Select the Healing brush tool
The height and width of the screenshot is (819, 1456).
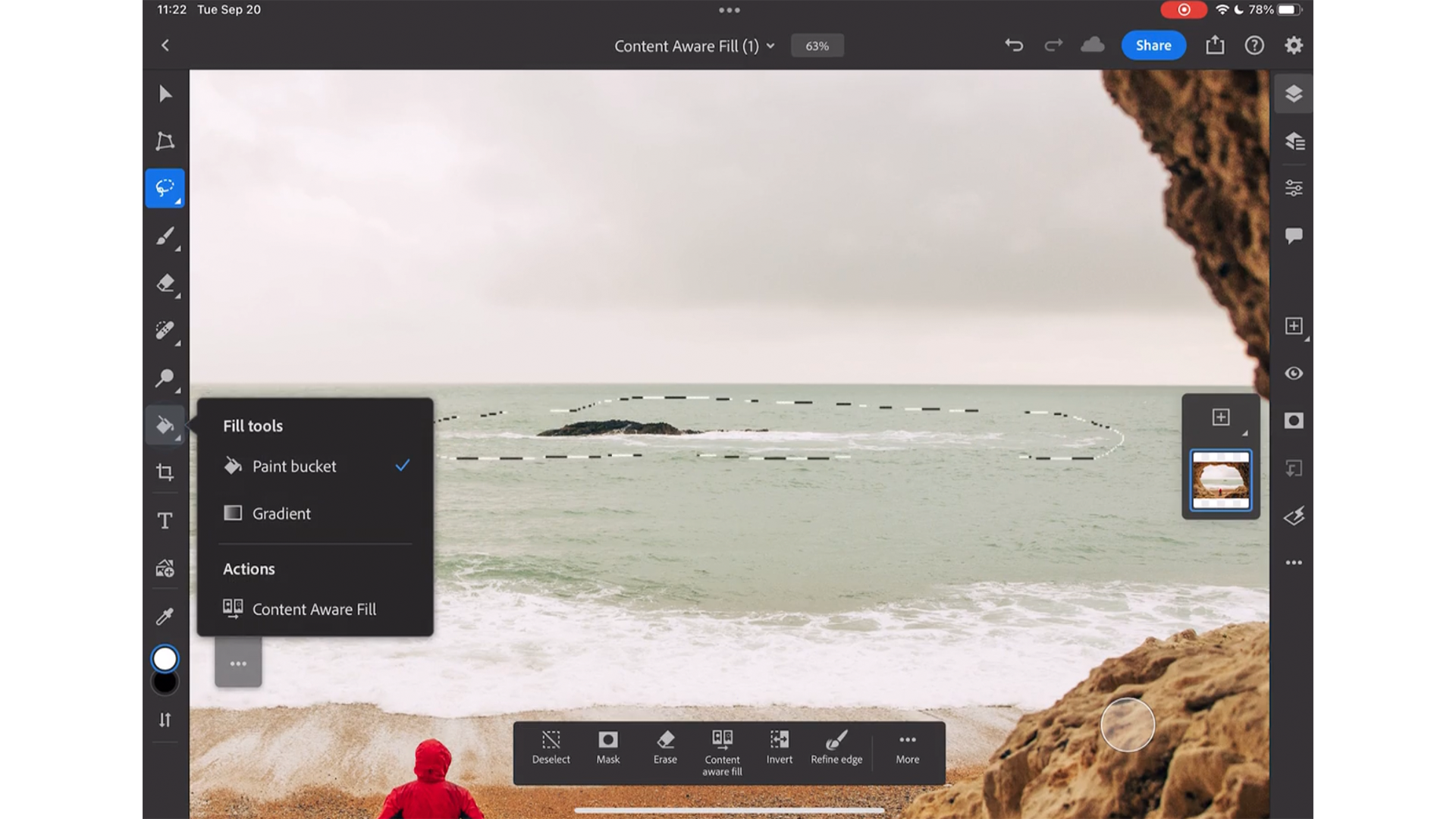point(164,330)
